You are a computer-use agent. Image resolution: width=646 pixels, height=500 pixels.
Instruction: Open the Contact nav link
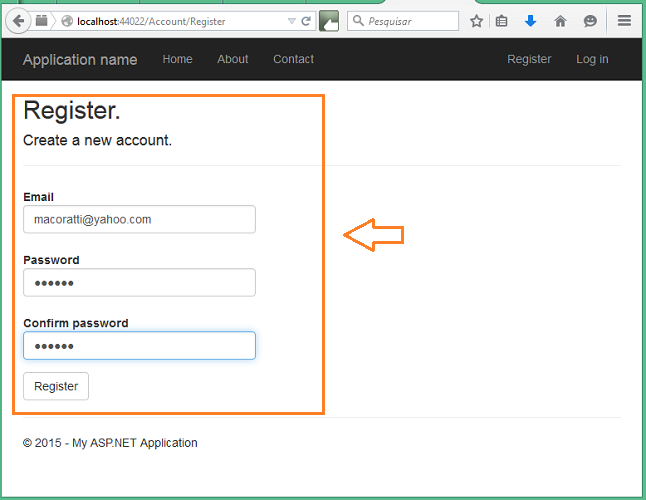[x=293, y=59]
